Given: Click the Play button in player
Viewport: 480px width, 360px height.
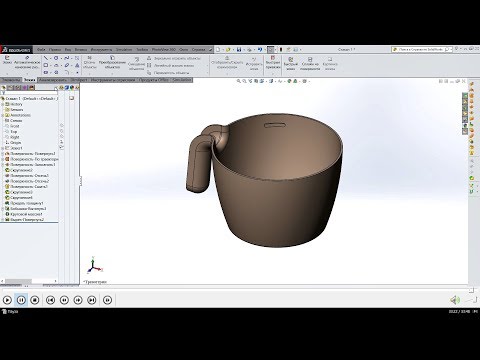Looking at the screenshot, I should [x=7, y=300].
